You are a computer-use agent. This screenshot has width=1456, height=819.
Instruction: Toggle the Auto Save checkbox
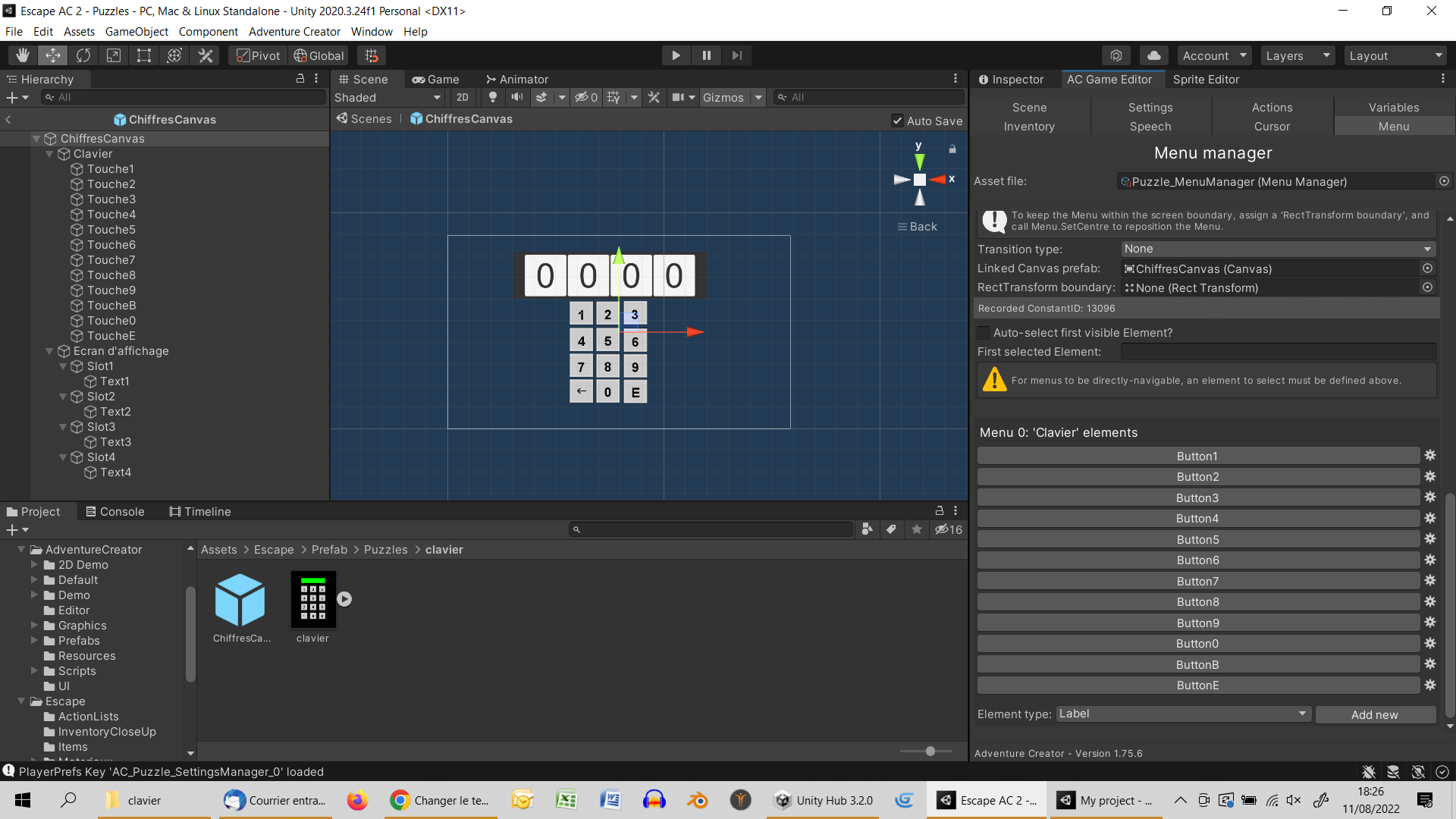coord(898,121)
